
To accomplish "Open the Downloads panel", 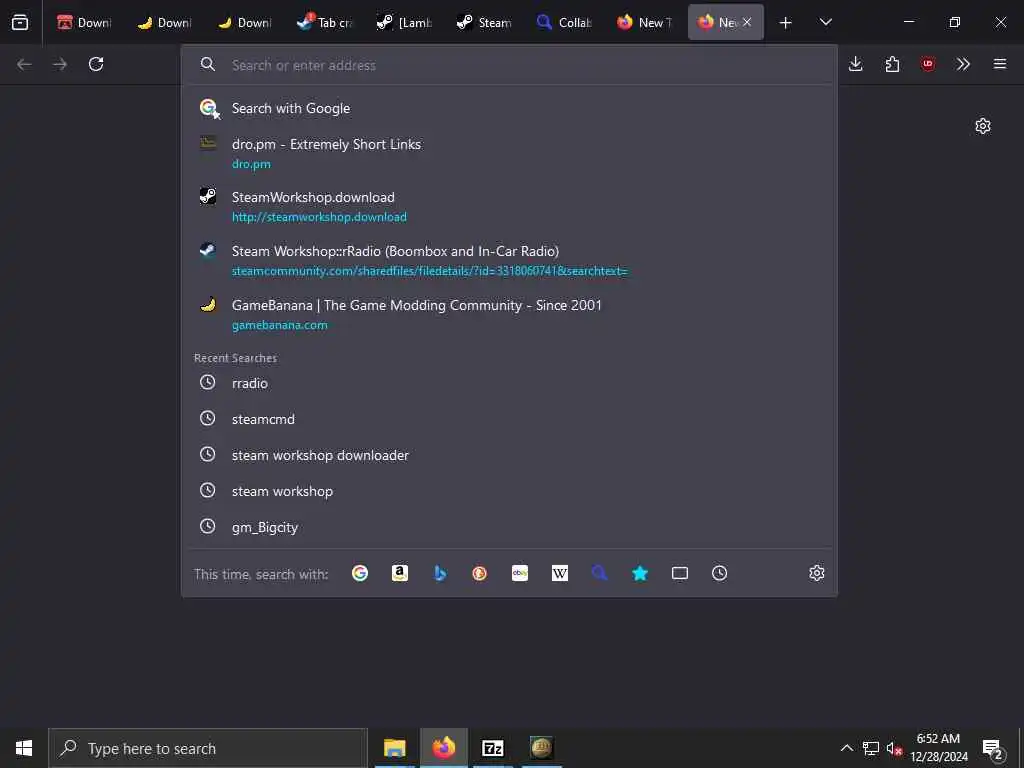I will (x=856, y=64).
